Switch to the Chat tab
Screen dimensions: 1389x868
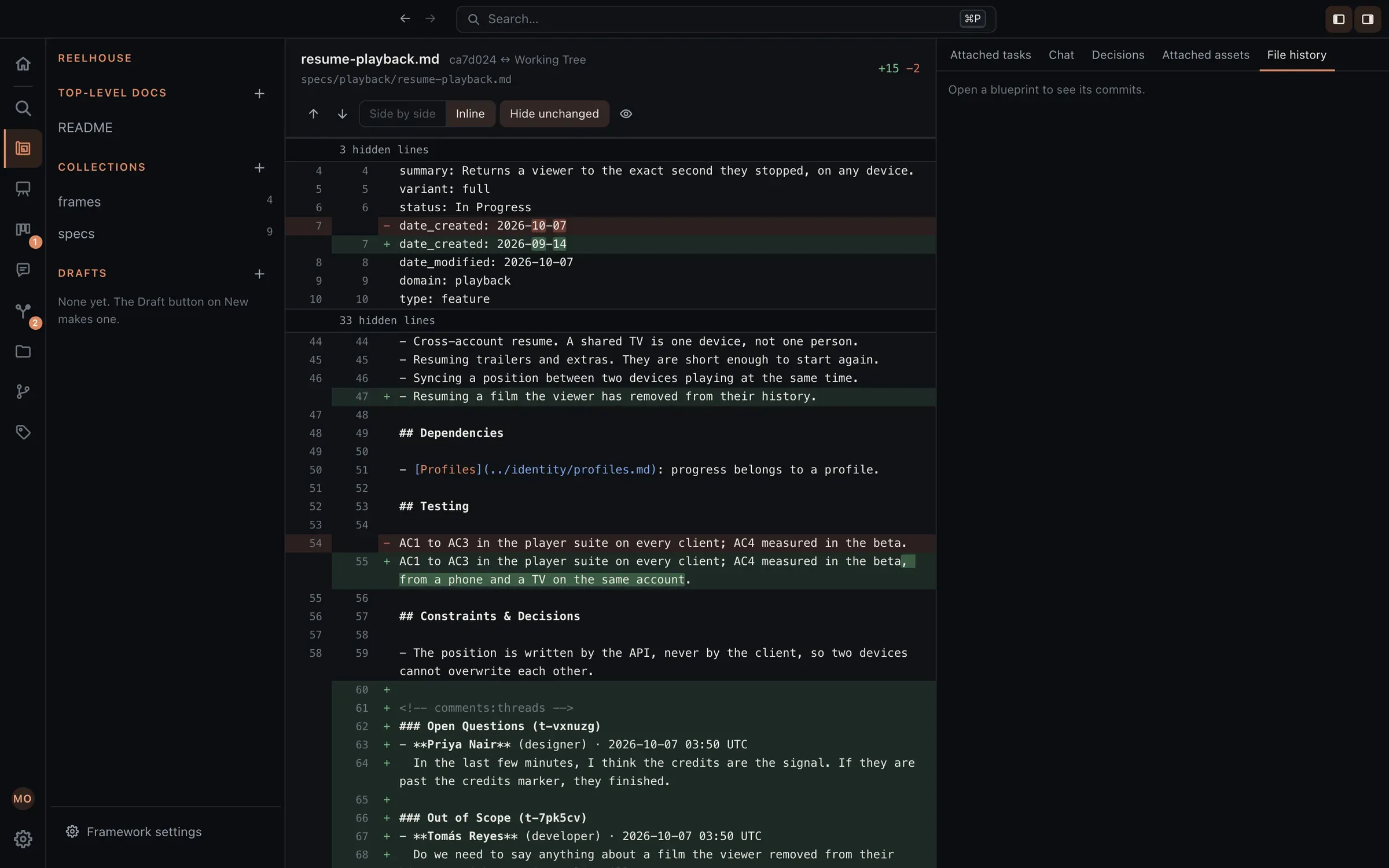[1061, 55]
